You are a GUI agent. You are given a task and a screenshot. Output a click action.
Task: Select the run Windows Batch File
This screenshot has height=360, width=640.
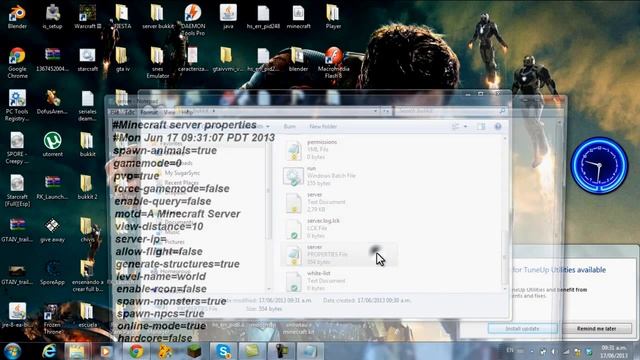(x=339, y=176)
